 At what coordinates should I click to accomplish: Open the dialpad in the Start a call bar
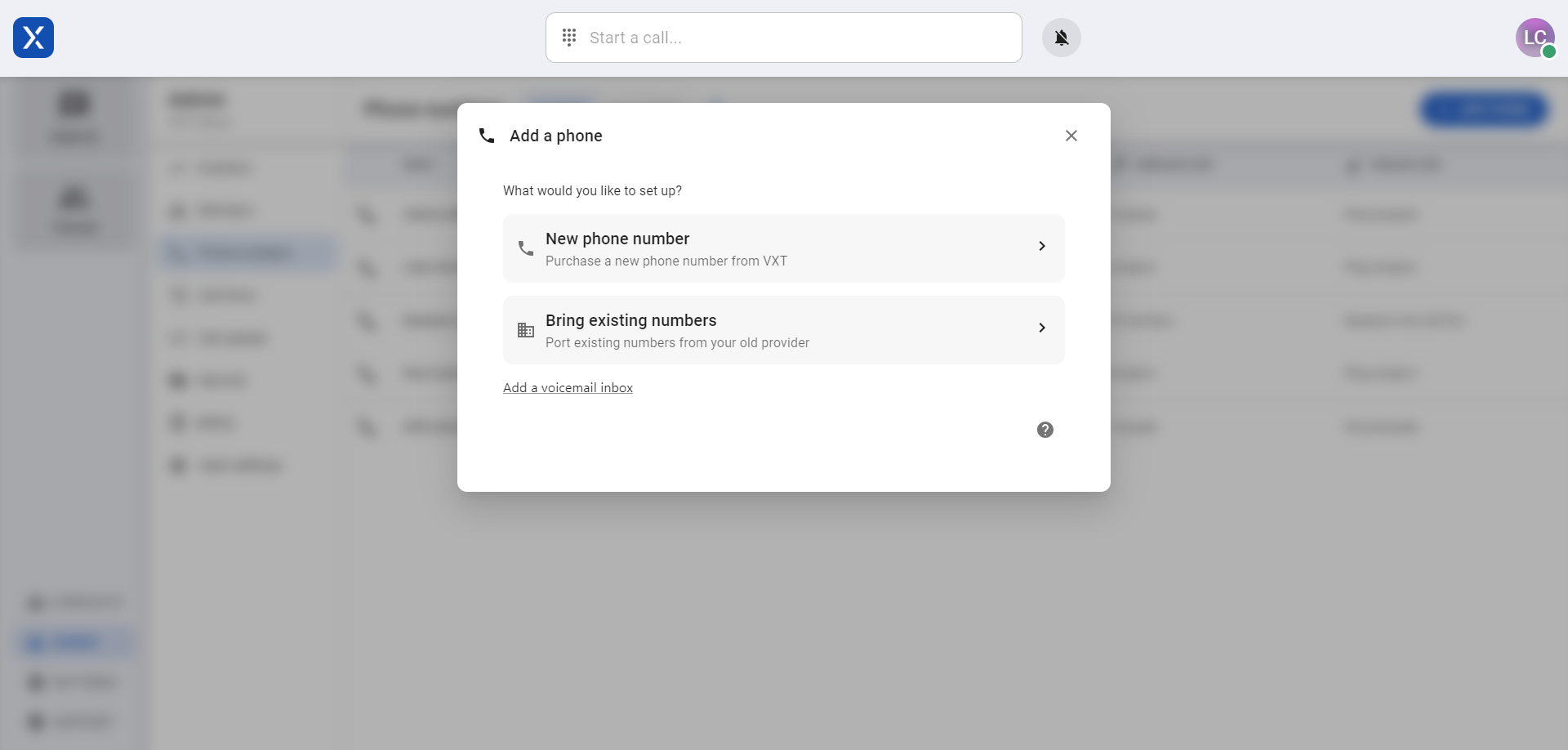(570, 37)
